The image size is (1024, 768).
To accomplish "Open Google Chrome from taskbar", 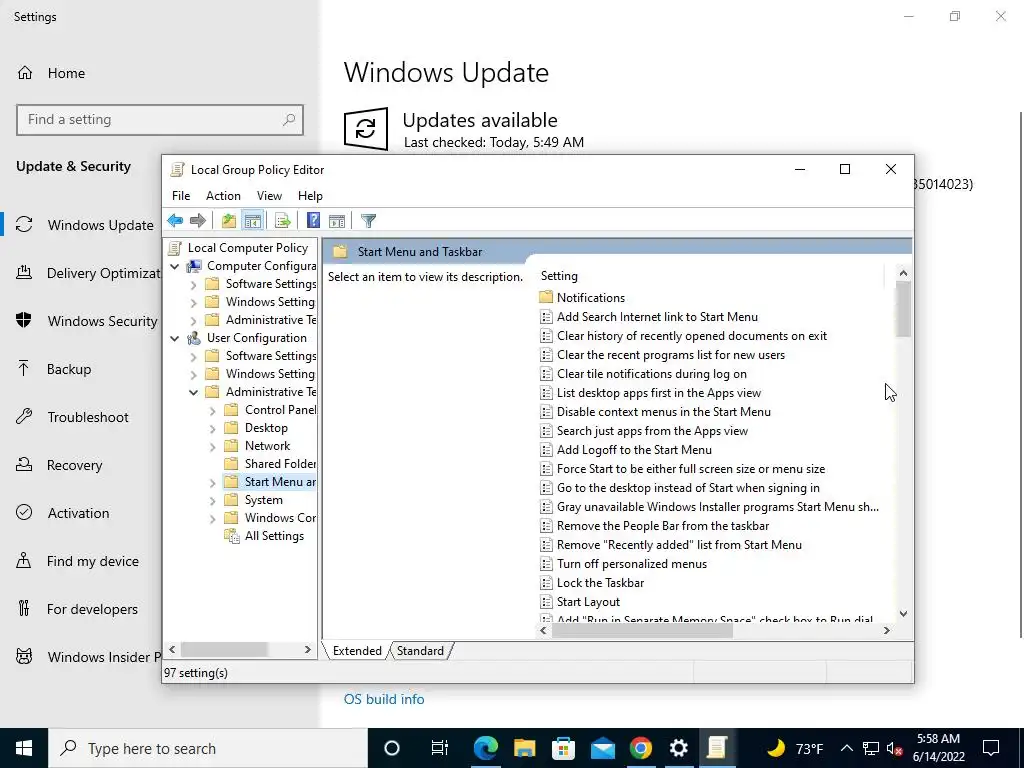I will pos(641,748).
